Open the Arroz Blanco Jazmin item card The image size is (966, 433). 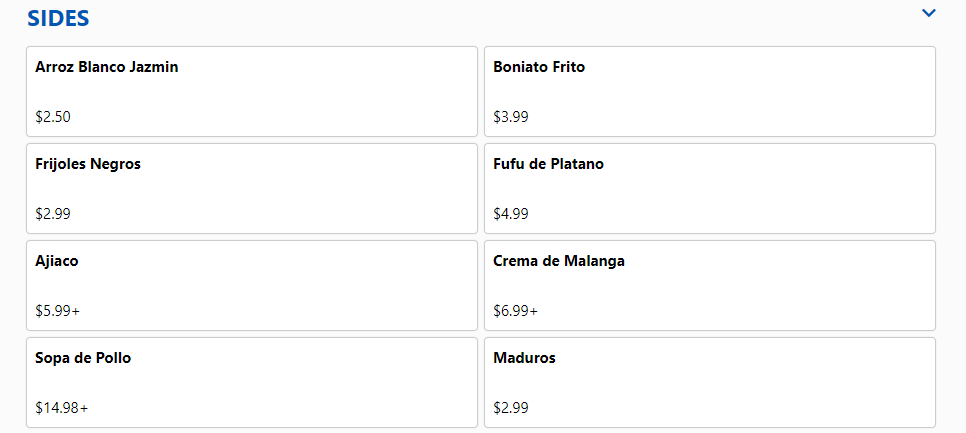coord(251,91)
